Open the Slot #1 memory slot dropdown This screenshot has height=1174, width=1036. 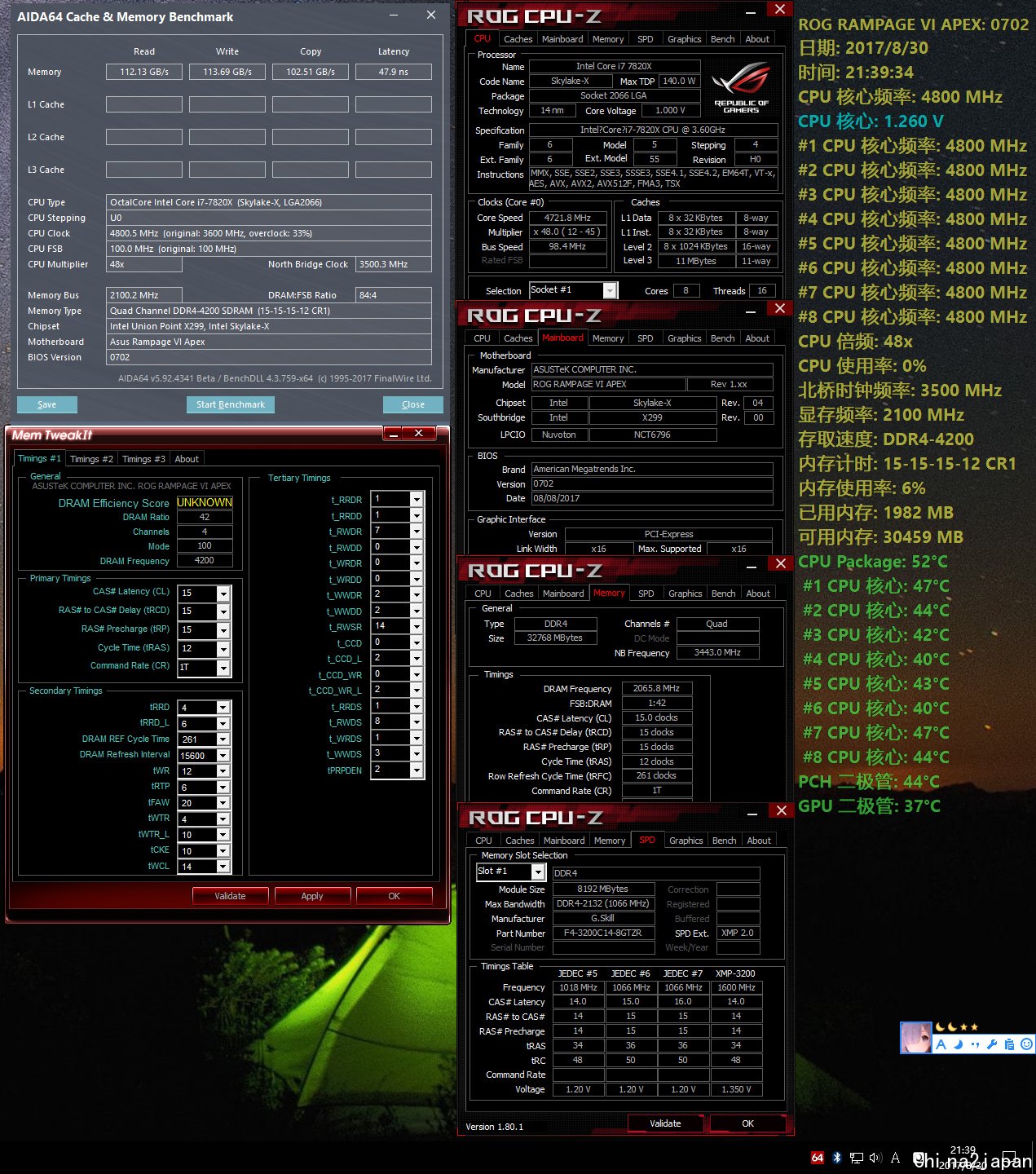(538, 872)
